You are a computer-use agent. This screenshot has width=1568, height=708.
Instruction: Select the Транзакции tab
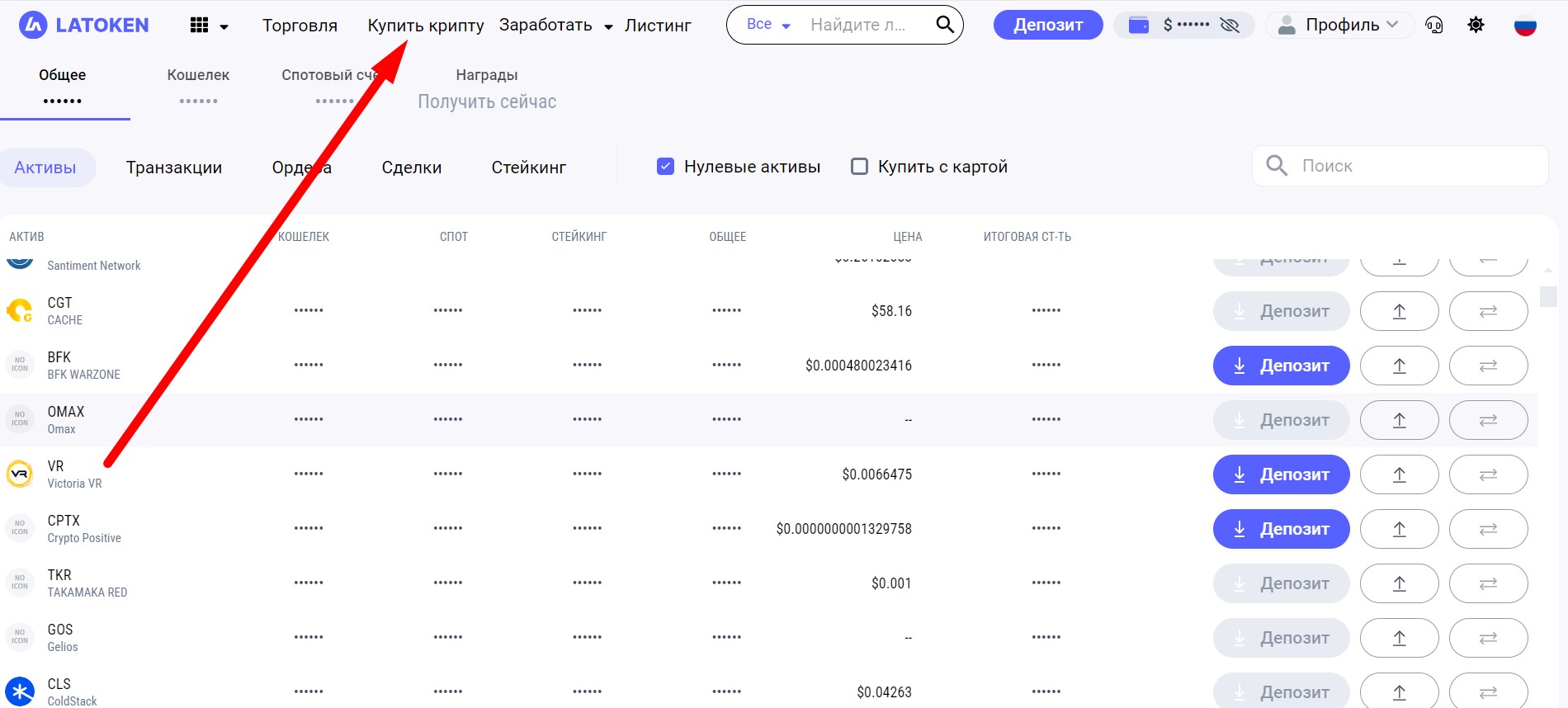(174, 168)
